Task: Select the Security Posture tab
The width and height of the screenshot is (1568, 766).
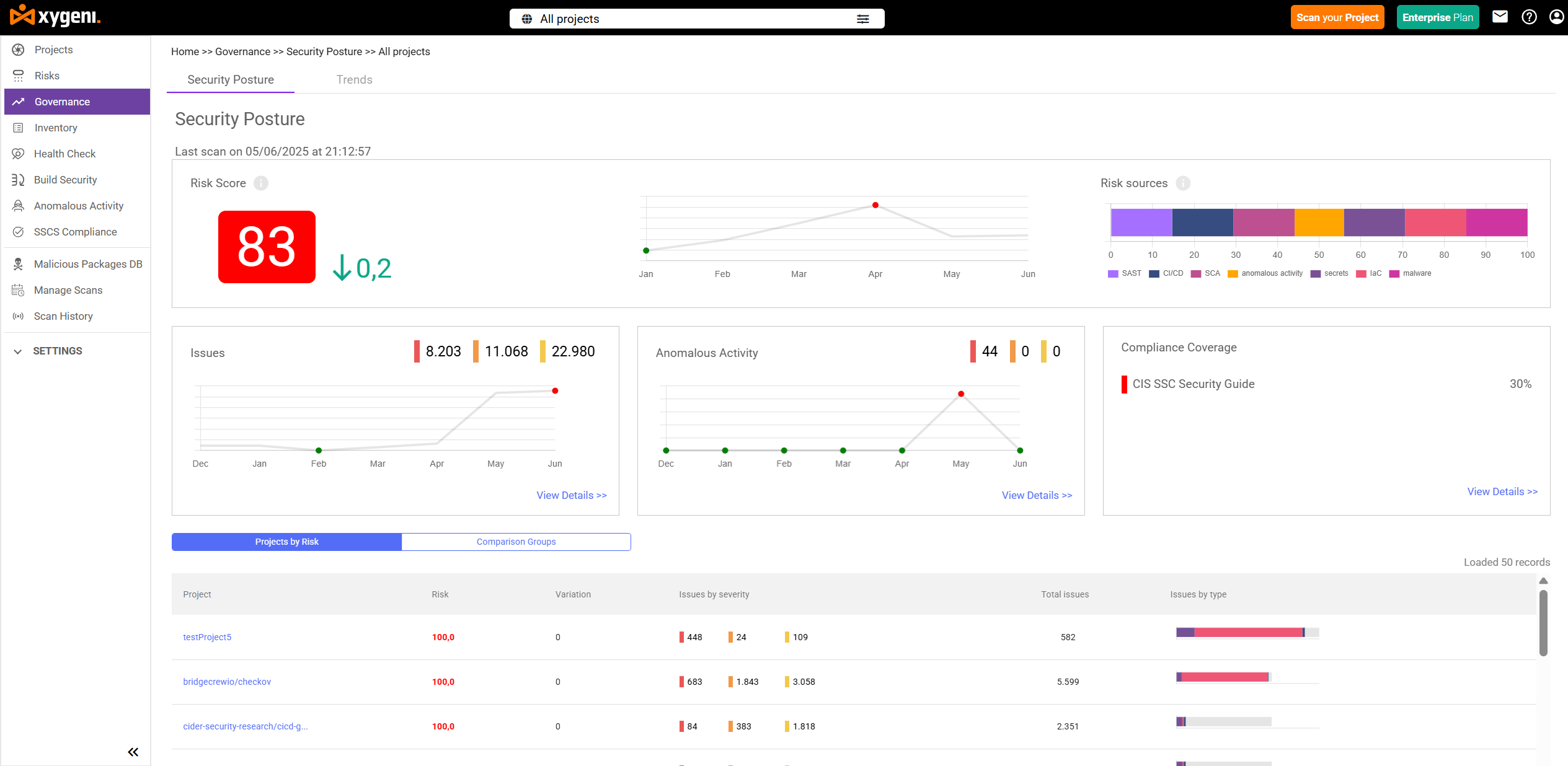Action: (231, 79)
